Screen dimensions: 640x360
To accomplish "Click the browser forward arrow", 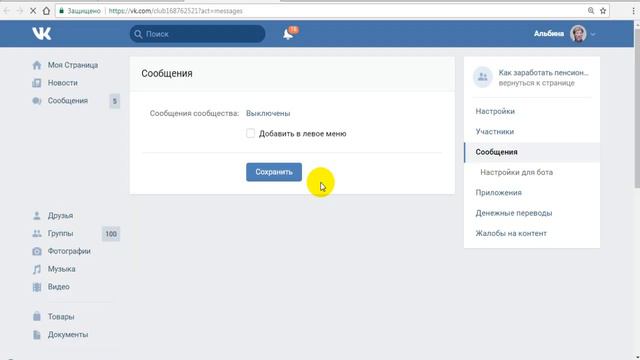I will pyautogui.click(x=20, y=11).
